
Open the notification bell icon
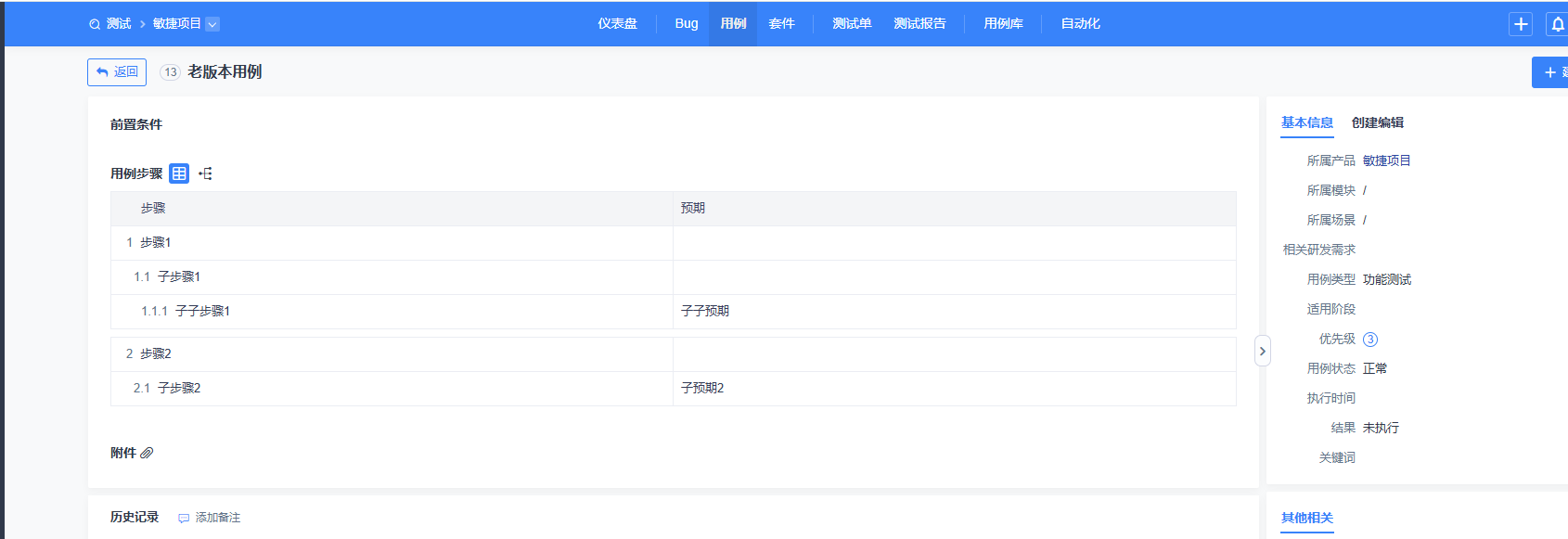click(x=1557, y=24)
